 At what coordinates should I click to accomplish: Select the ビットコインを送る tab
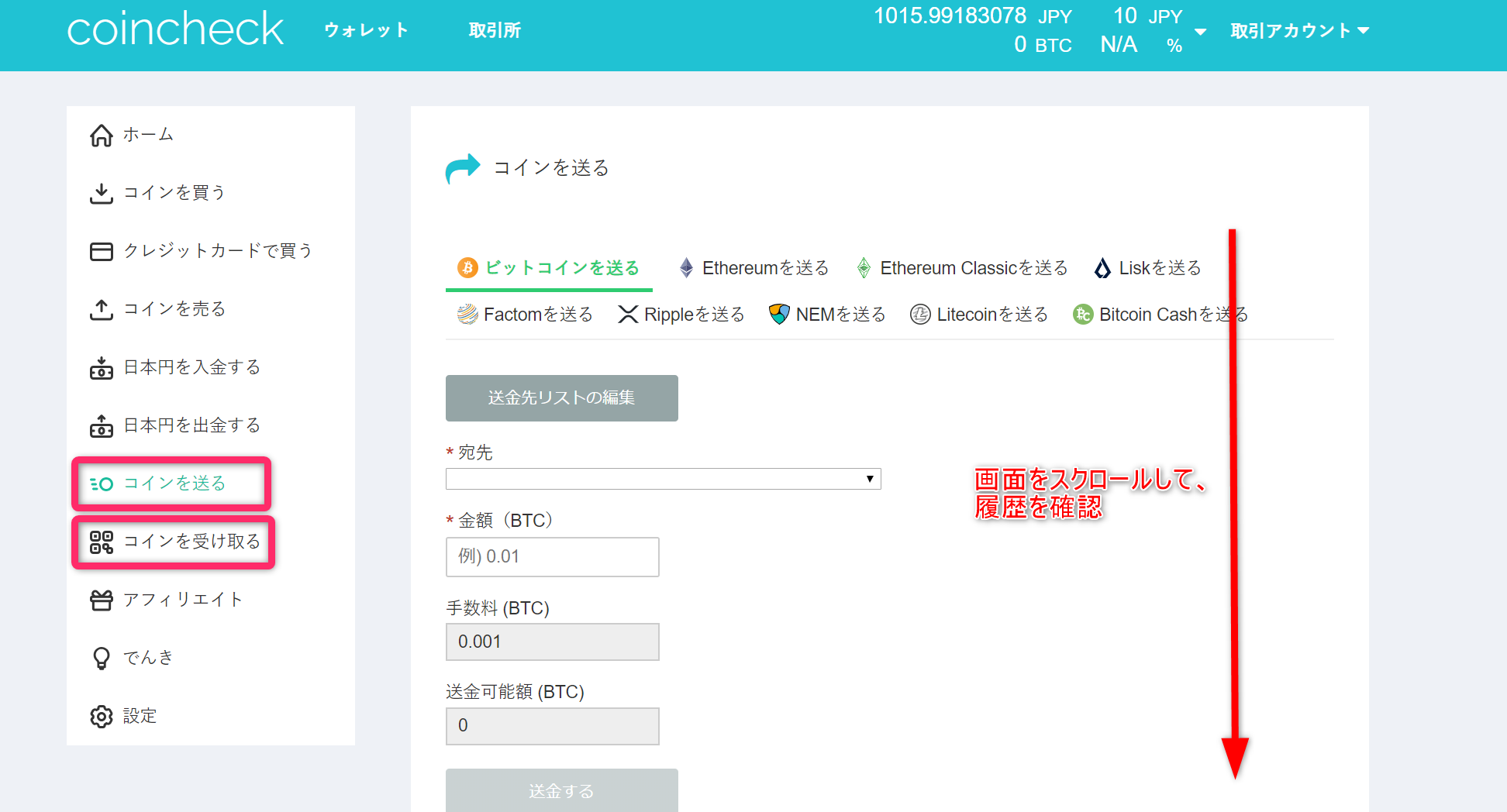pyautogui.click(x=549, y=268)
